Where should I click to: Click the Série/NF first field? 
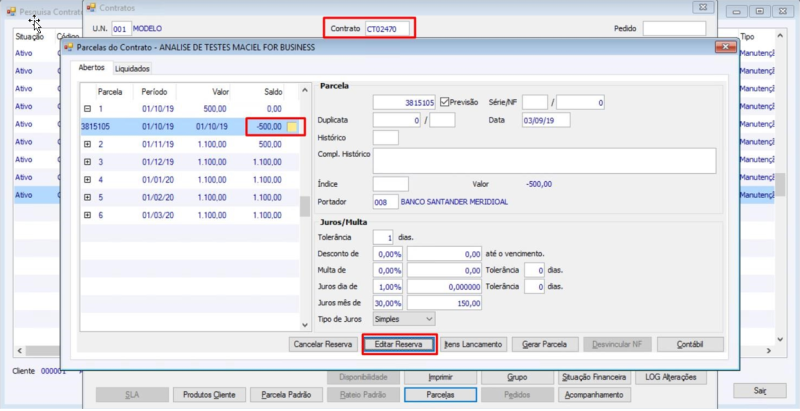(535, 102)
